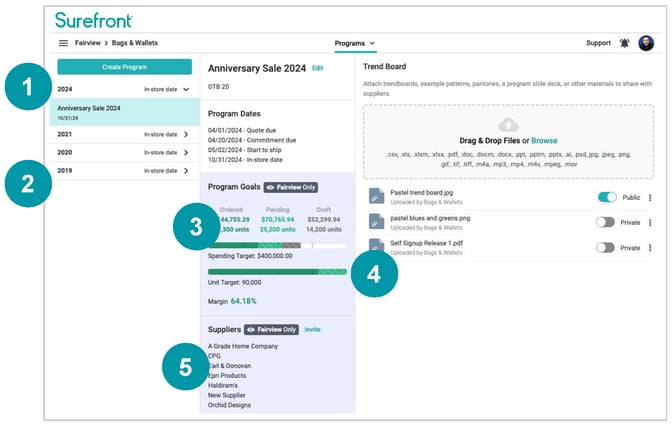Screen dimensions: 672x425
Task: Make Self Signup Release 1.pdf public
Action: pyautogui.click(x=605, y=248)
